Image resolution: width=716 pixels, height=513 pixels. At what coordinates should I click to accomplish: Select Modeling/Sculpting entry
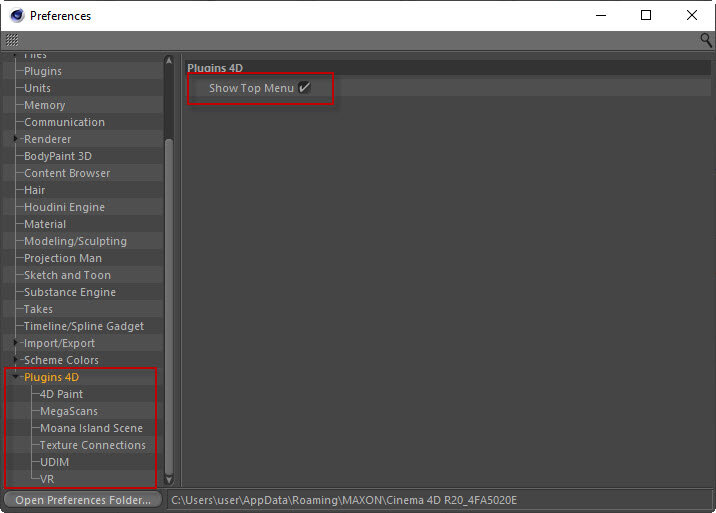(x=75, y=241)
